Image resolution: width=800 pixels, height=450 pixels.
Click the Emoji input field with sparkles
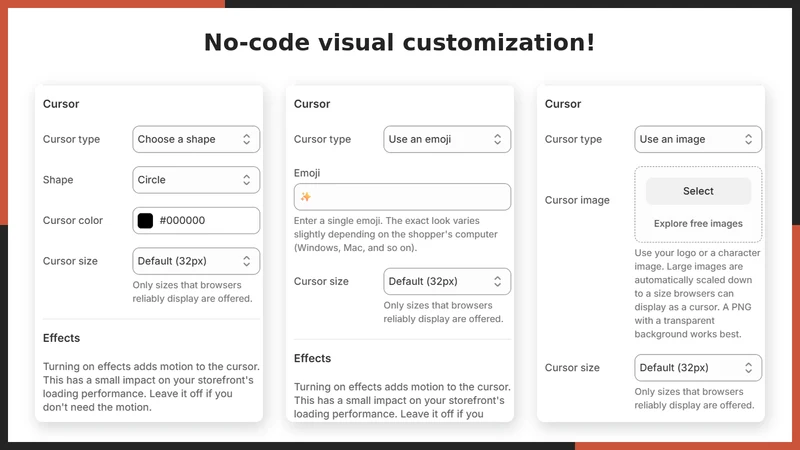click(x=402, y=197)
